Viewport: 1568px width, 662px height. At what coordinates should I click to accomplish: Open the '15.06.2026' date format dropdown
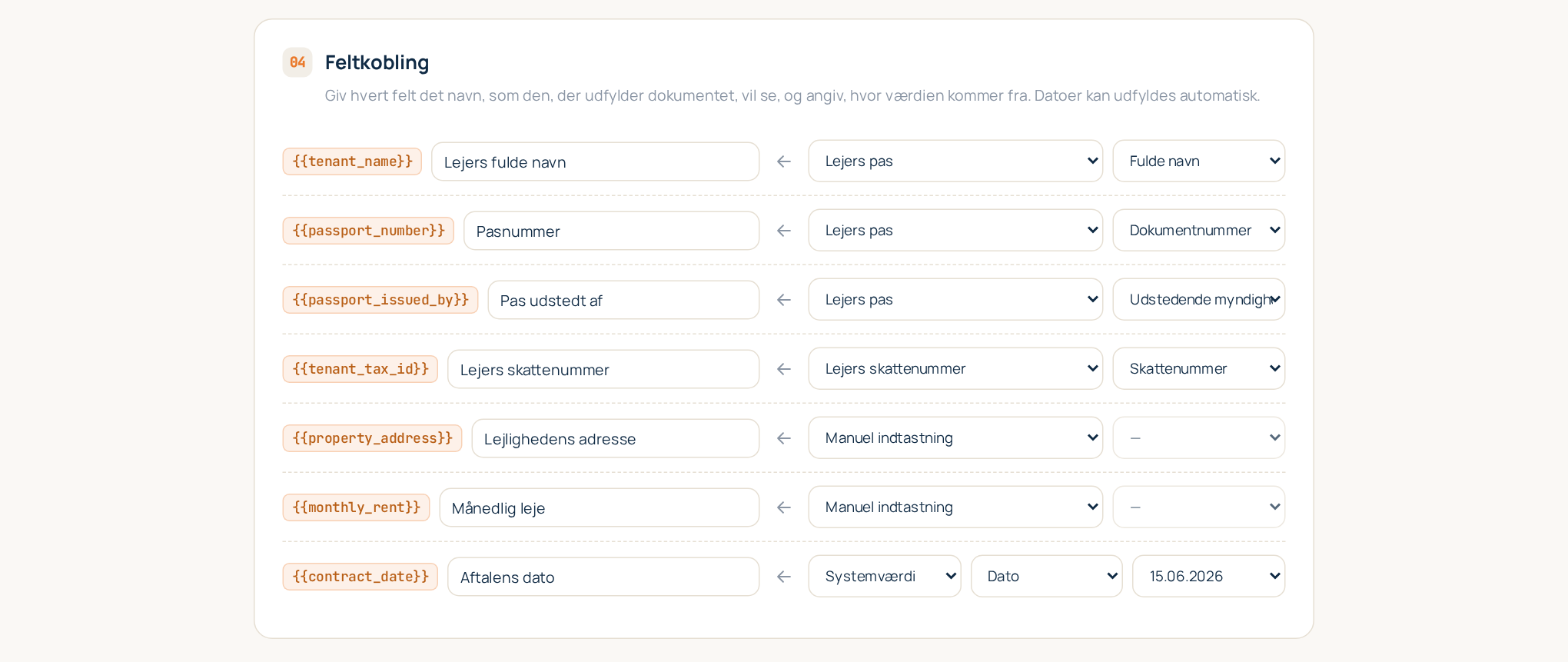pos(1209,576)
